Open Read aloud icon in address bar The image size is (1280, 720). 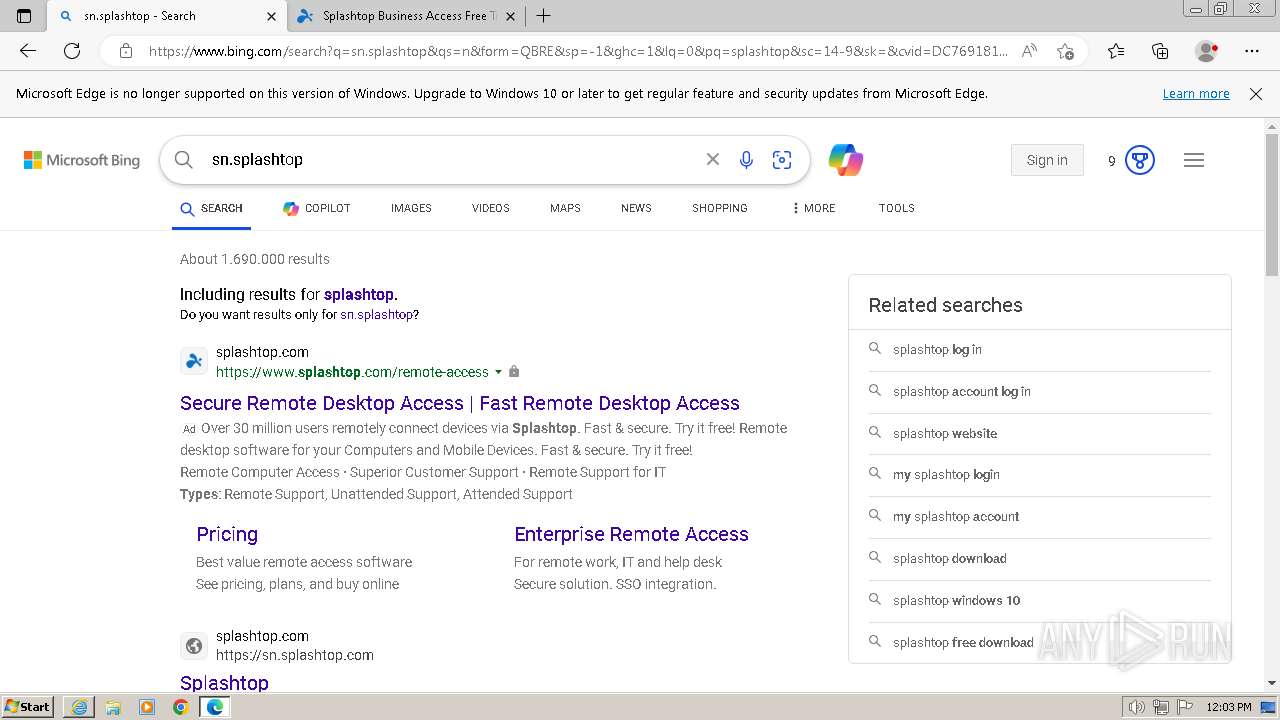(x=1029, y=51)
